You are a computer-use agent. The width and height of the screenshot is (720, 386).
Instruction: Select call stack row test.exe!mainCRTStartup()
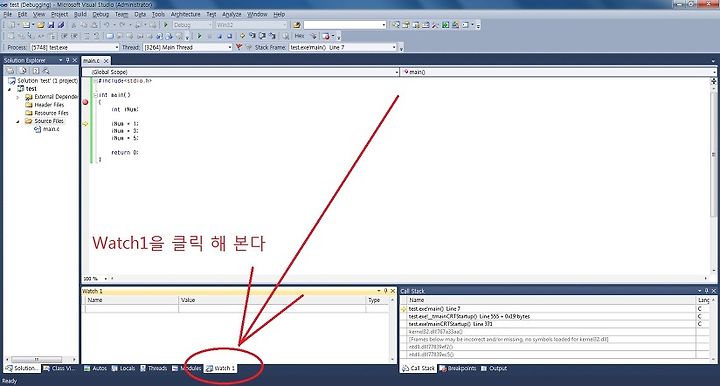click(x=551, y=324)
